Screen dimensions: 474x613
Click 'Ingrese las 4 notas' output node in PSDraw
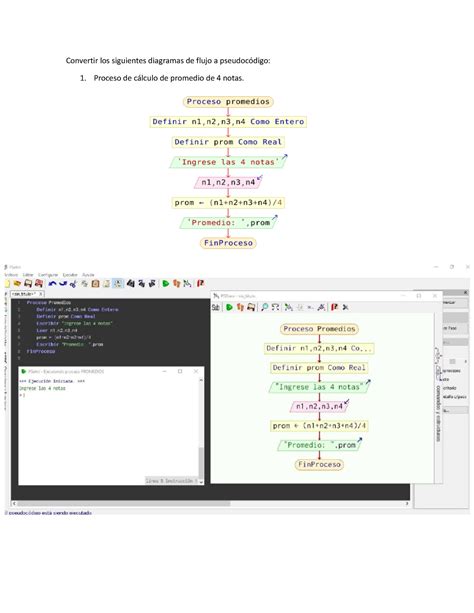319,387
